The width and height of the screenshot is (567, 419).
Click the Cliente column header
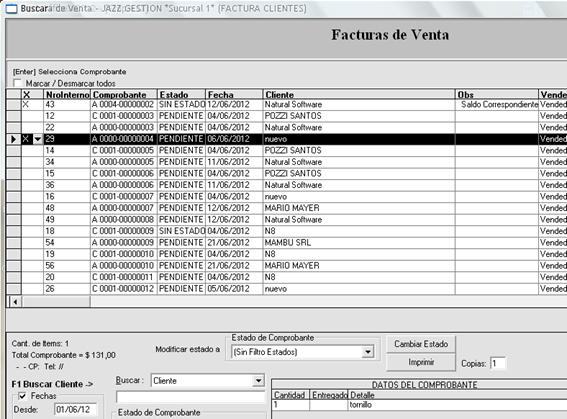point(359,95)
